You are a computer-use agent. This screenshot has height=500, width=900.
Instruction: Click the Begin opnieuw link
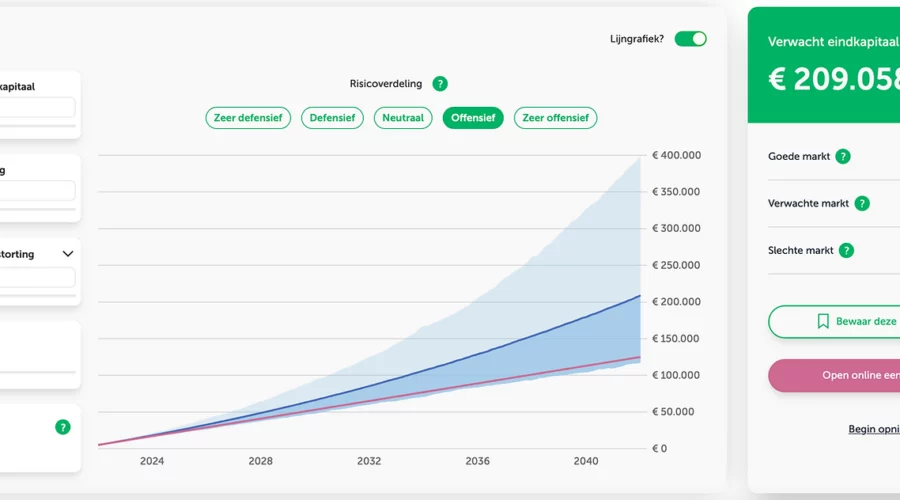(873, 429)
